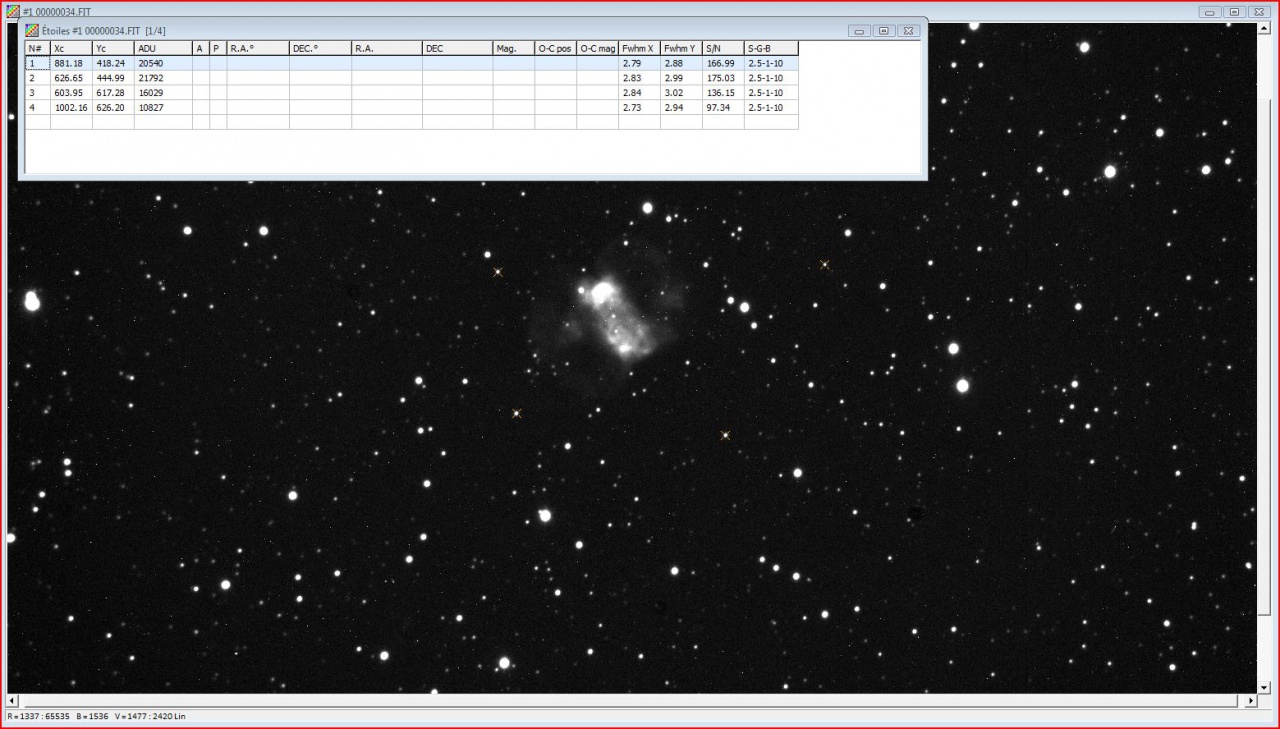Click the ADU column header
Image resolution: width=1280 pixels, height=729 pixels.
click(x=164, y=48)
